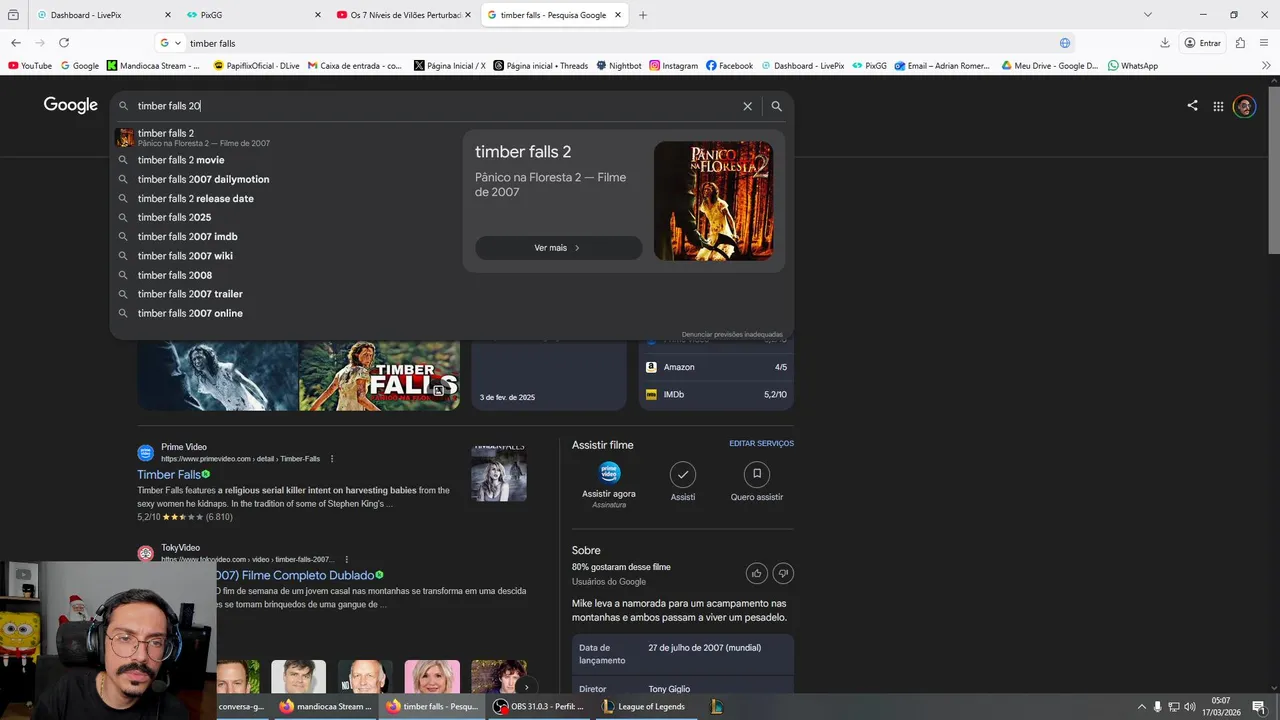Open Timber Falls poster image thumbnail

coord(379,376)
